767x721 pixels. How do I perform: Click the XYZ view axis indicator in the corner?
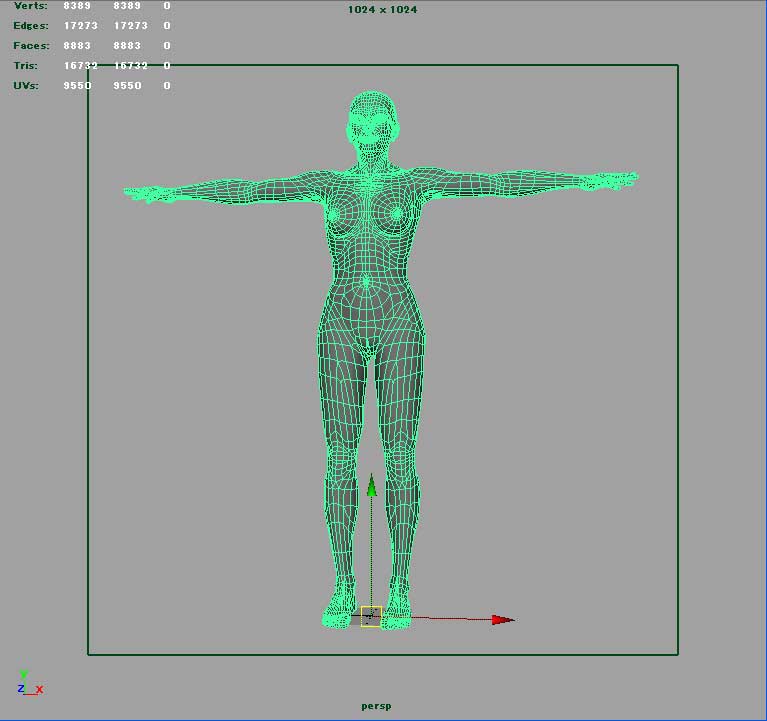click(x=28, y=683)
